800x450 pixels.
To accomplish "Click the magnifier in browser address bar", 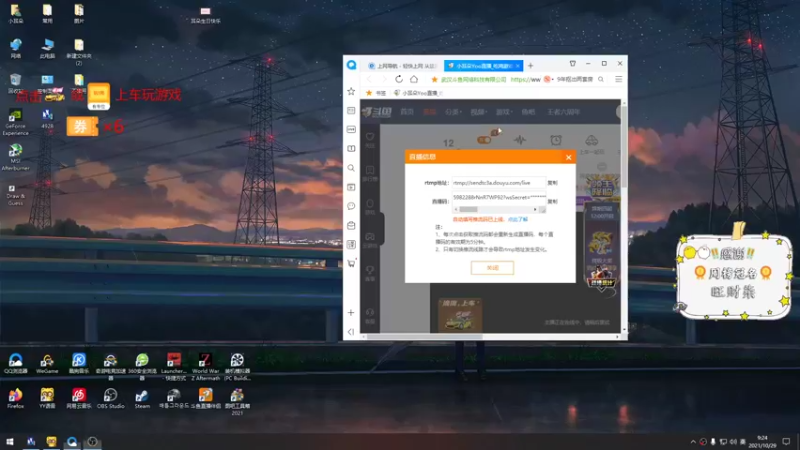I will tap(601, 79).
